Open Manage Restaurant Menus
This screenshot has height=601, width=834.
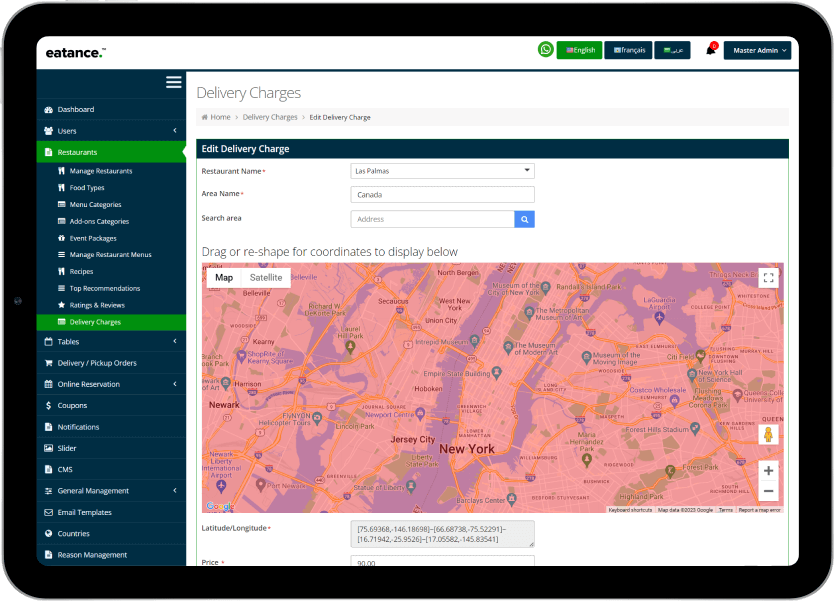point(111,255)
